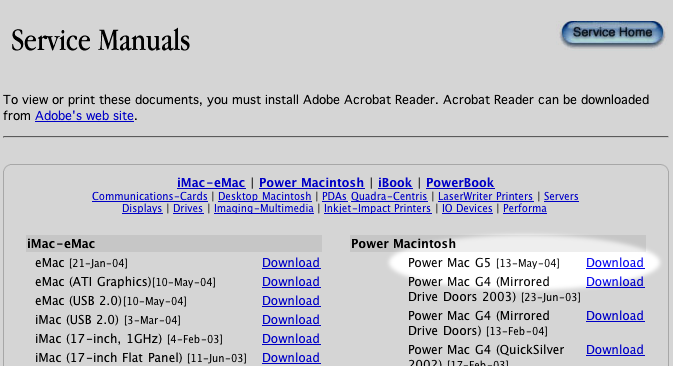The width and height of the screenshot is (673, 366).
Task: Download Power Mac G4 Mirrored Drive Doors 2003 manual
Action: (615, 282)
